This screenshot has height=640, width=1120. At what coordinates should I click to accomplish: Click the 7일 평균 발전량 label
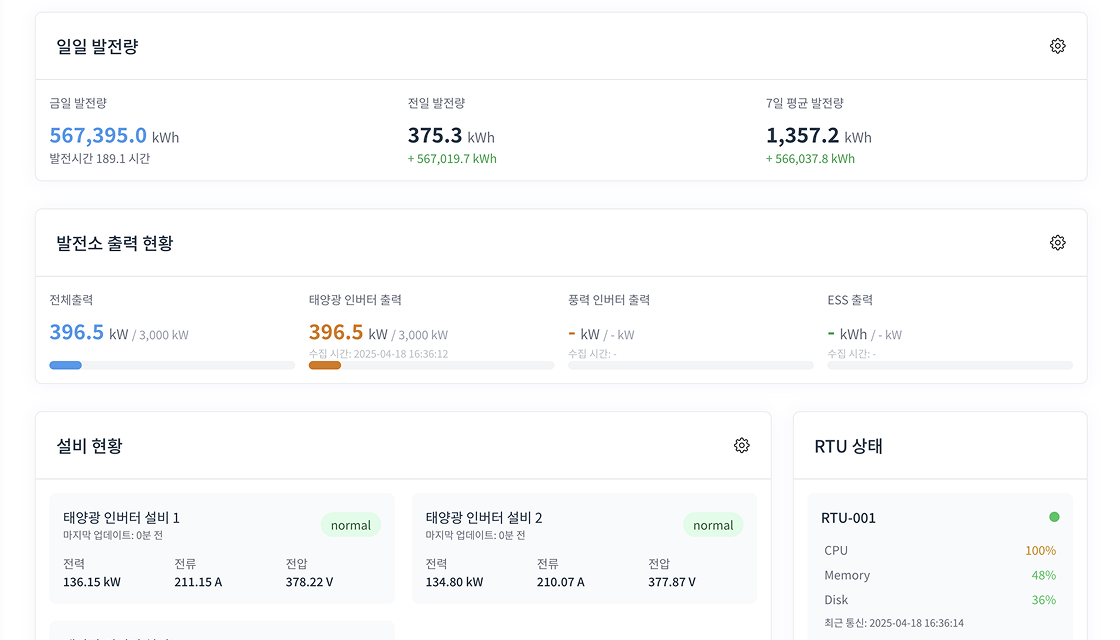click(x=805, y=103)
